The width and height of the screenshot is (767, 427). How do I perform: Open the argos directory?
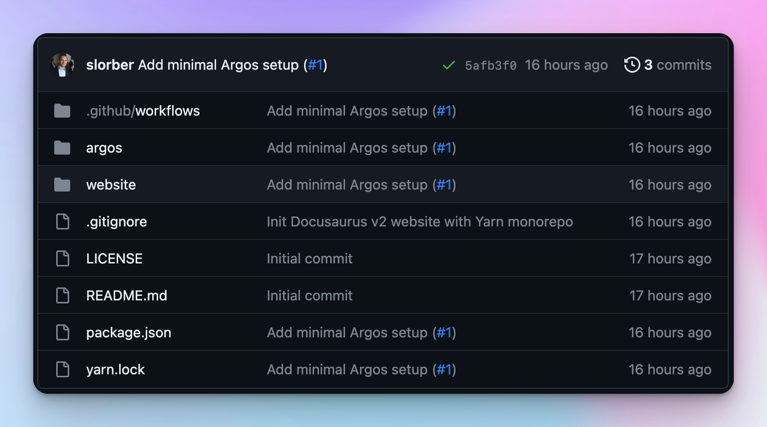[x=104, y=148]
